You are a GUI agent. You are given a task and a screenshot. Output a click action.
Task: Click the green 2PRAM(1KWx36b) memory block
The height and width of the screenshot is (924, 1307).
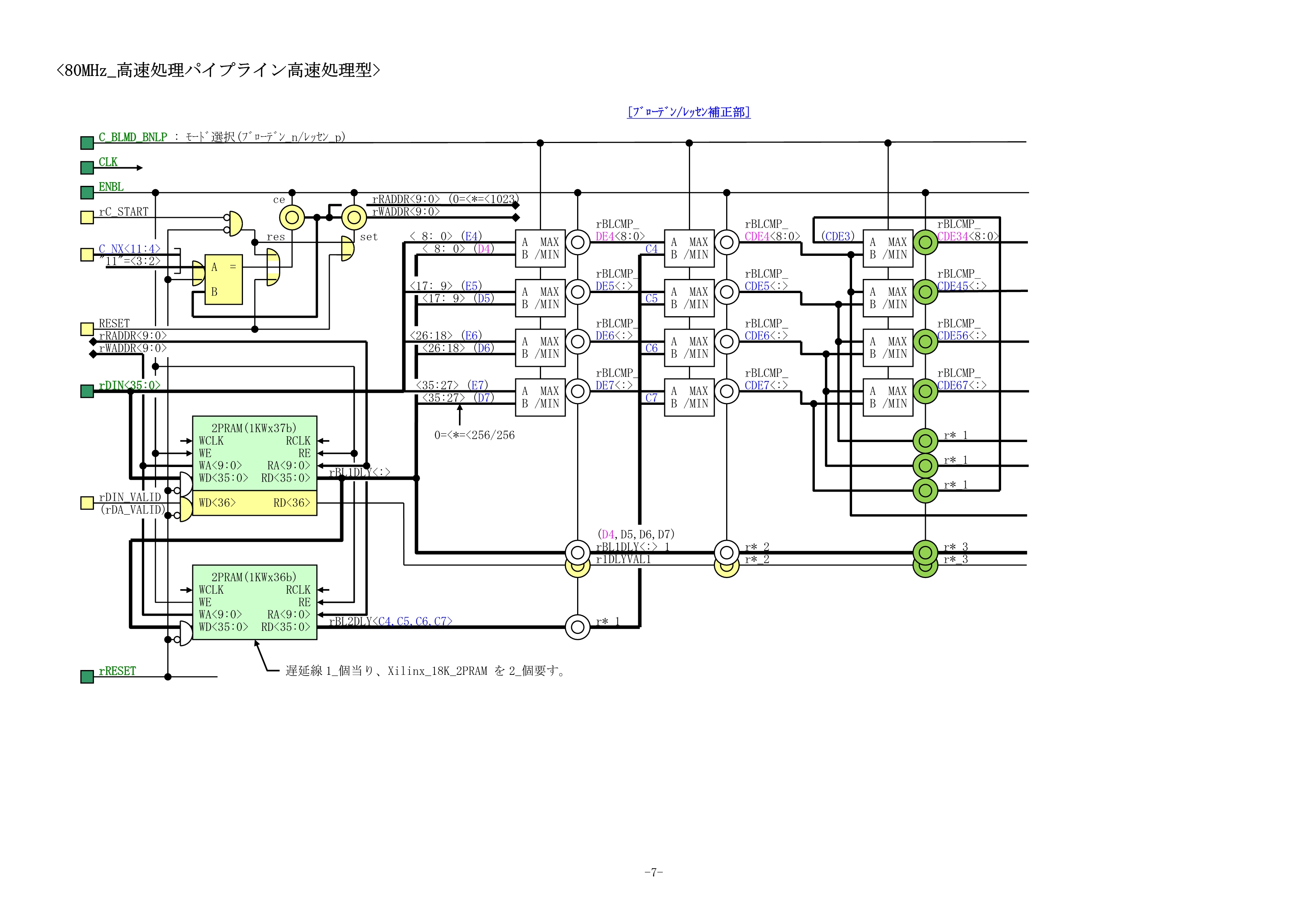pos(254,602)
